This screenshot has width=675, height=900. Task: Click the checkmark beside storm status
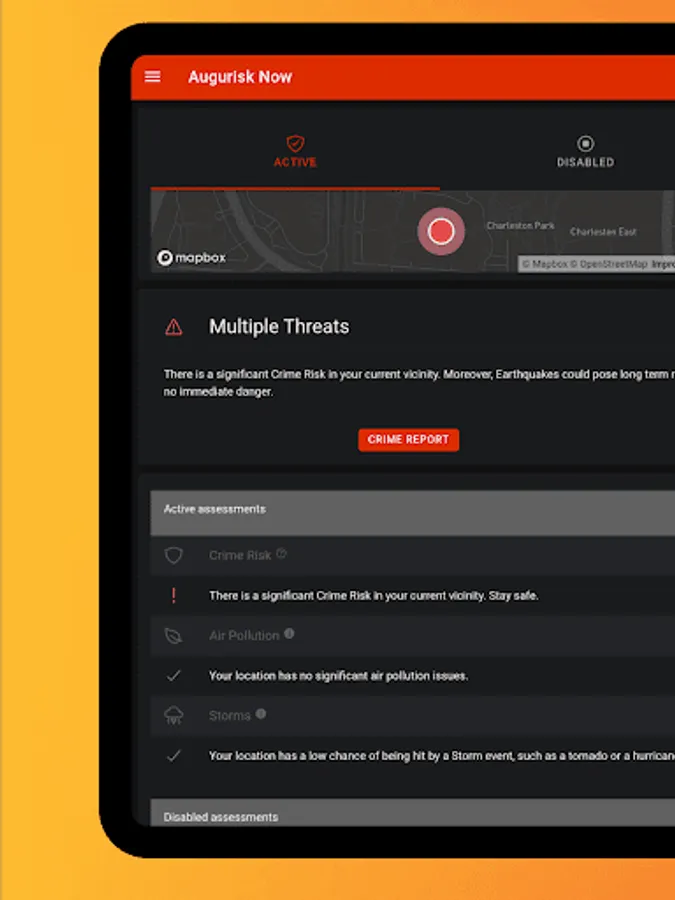click(x=173, y=755)
